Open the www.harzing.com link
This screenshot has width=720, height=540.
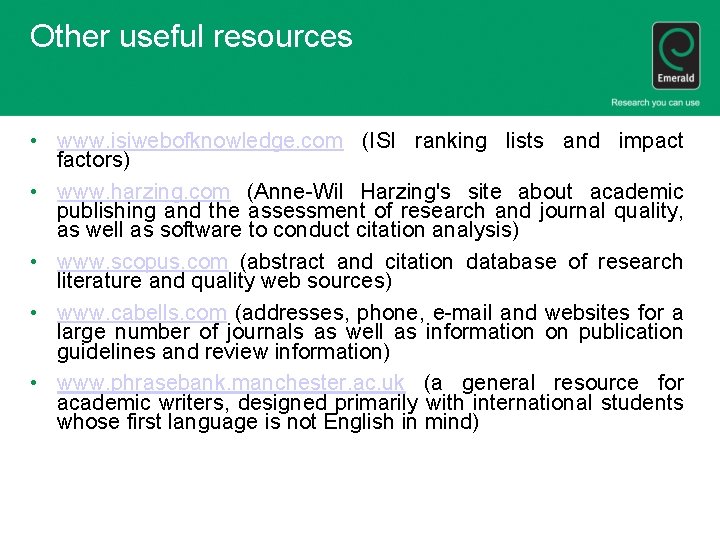coord(143,191)
